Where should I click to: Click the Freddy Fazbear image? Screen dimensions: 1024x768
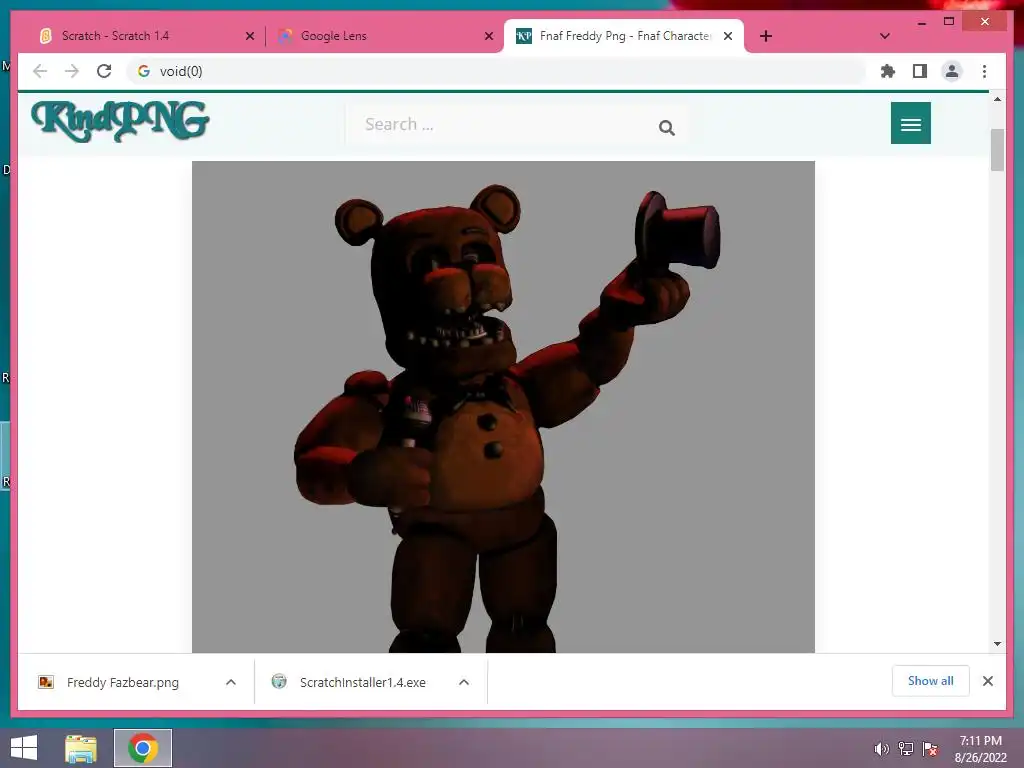click(x=503, y=406)
